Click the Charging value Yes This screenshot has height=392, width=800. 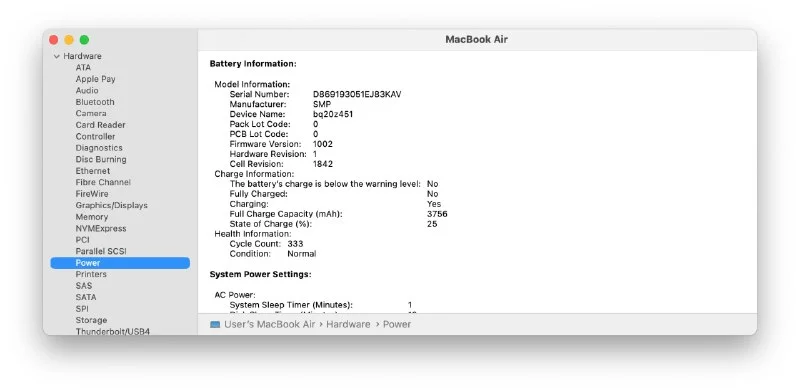tap(434, 204)
